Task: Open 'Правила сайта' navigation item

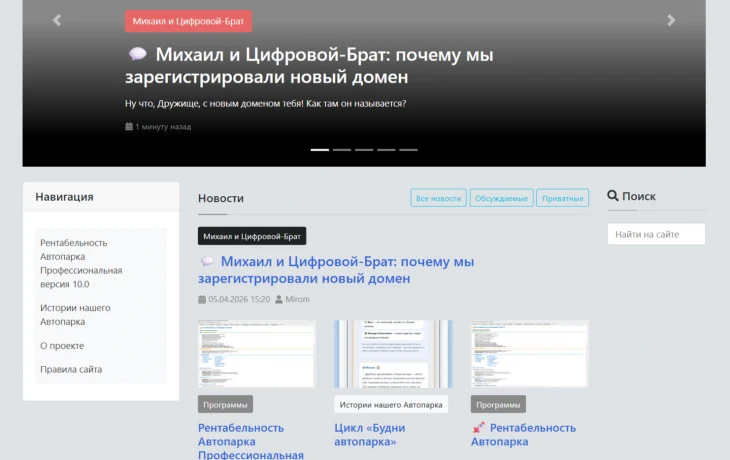Action: pyautogui.click(x=71, y=369)
